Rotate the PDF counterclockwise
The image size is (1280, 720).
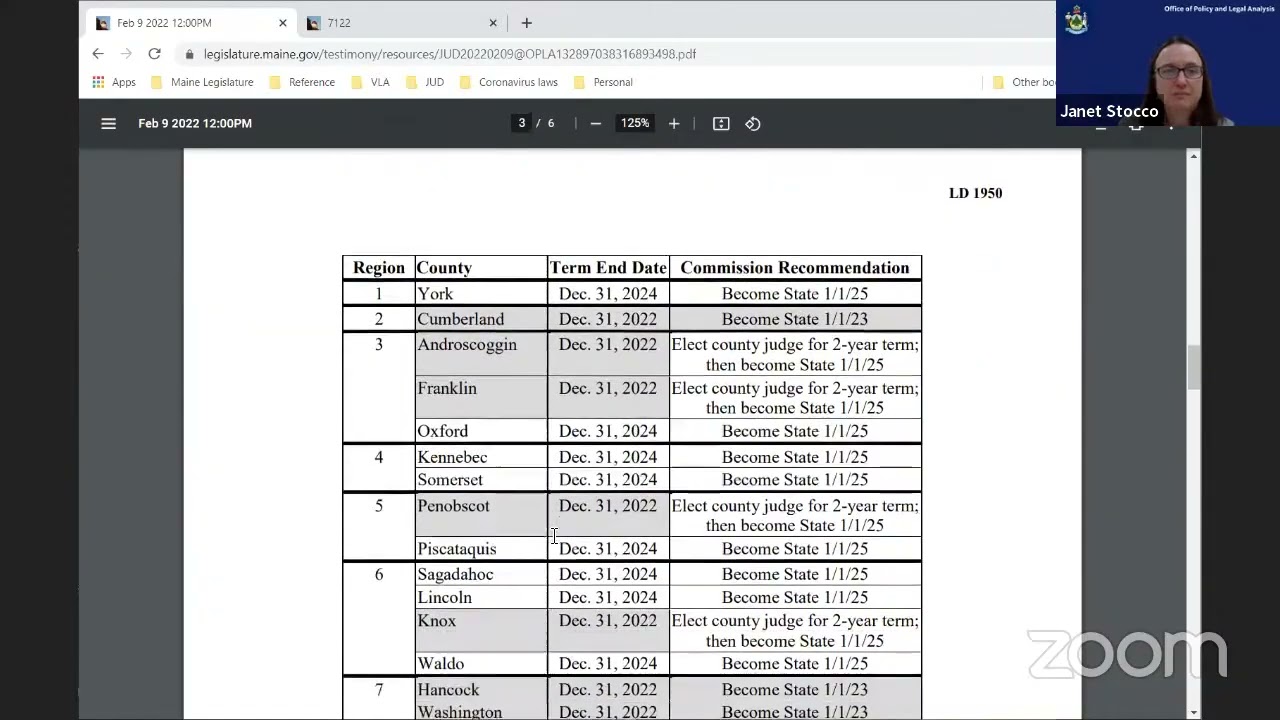tap(753, 123)
